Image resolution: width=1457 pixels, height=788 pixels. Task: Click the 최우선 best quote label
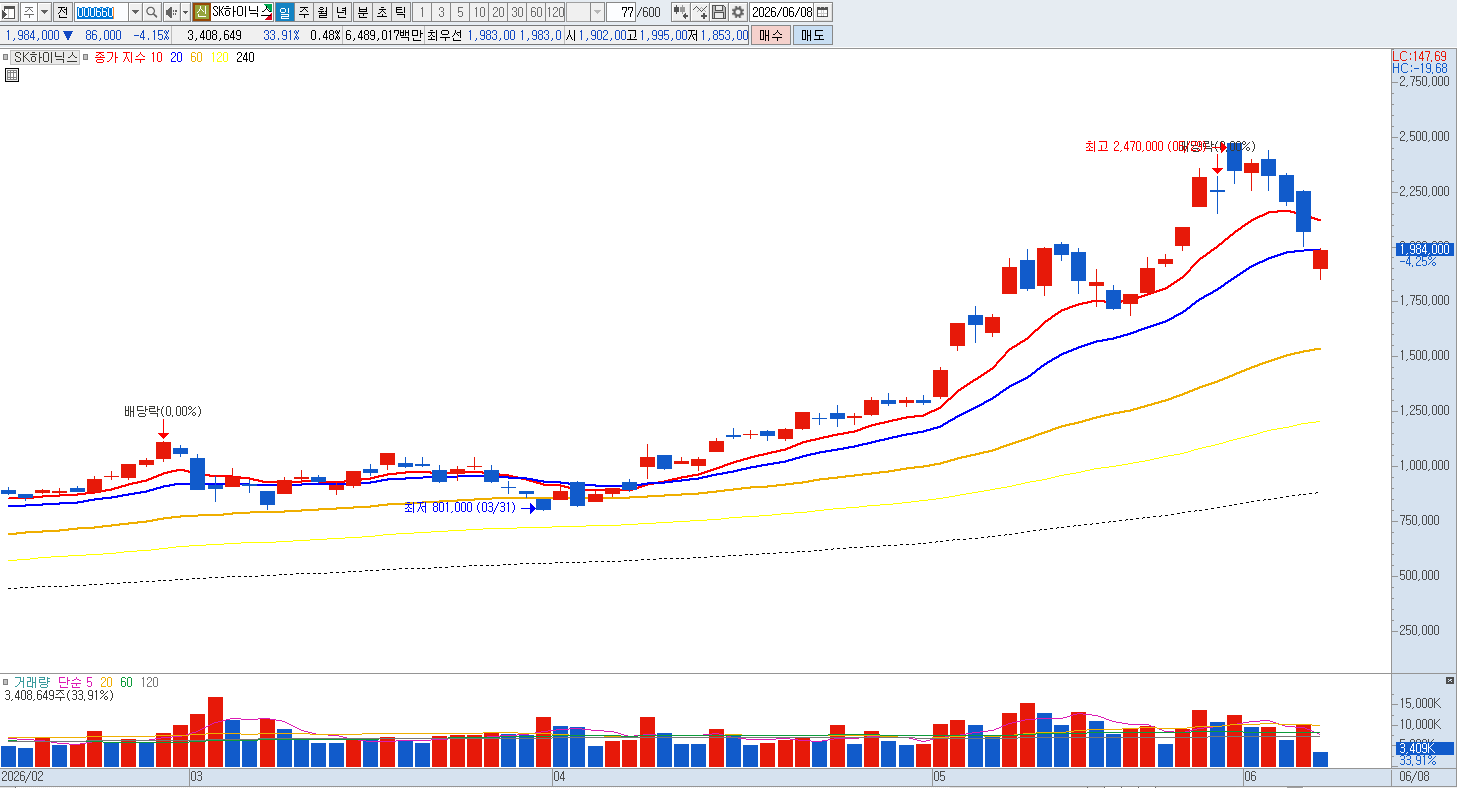(x=445, y=35)
